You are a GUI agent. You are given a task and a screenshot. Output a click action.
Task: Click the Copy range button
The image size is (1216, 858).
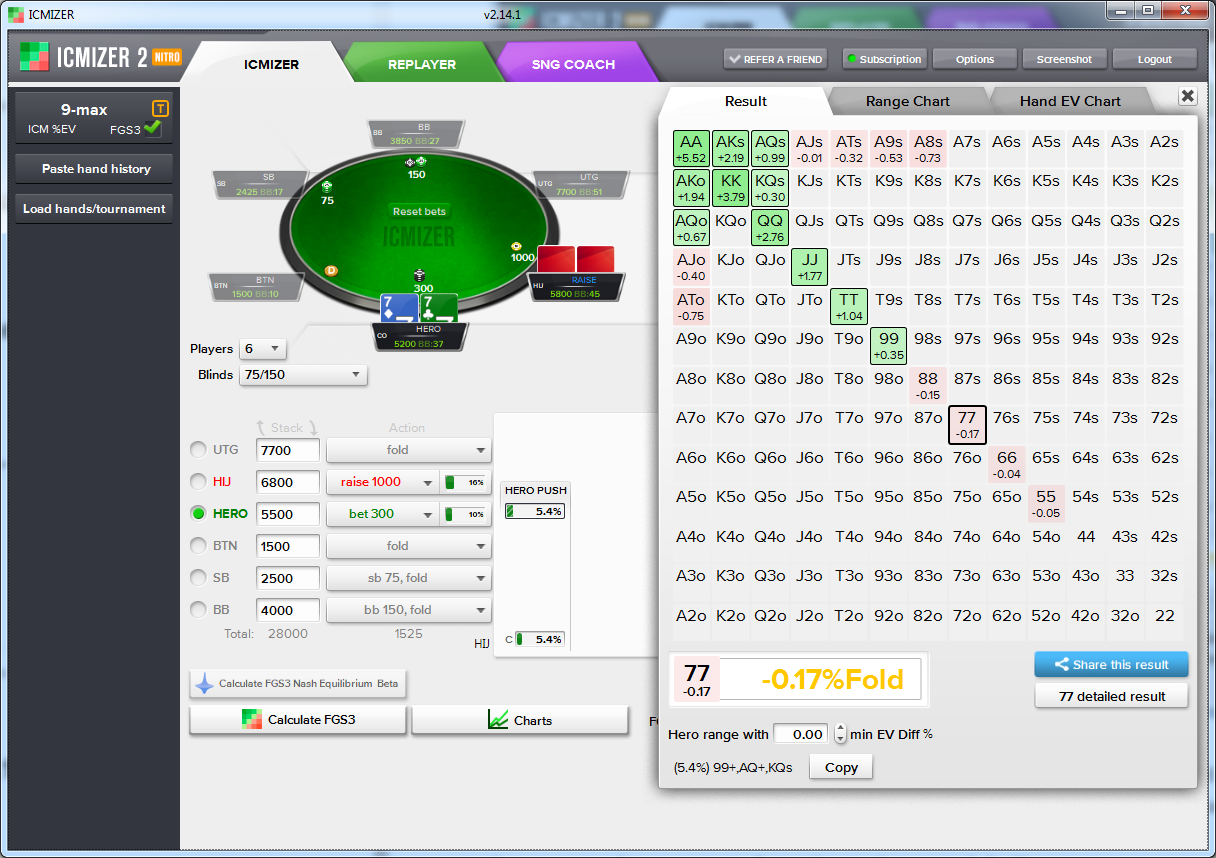pyautogui.click(x=841, y=767)
